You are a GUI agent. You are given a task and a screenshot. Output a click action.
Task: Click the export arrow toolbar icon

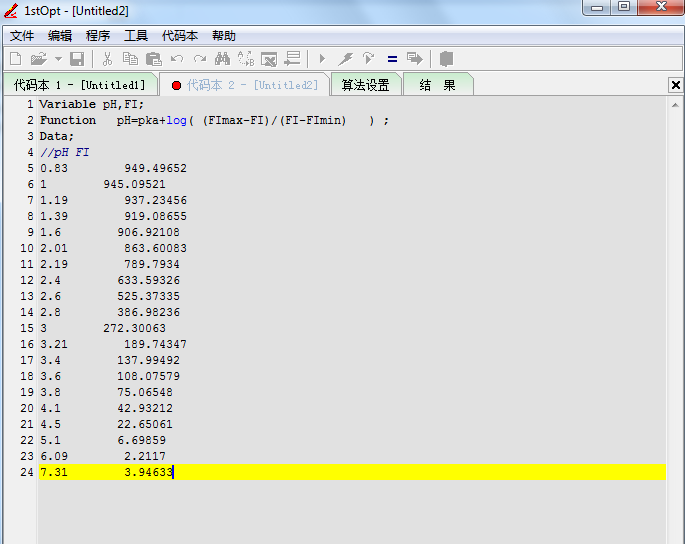[415, 59]
